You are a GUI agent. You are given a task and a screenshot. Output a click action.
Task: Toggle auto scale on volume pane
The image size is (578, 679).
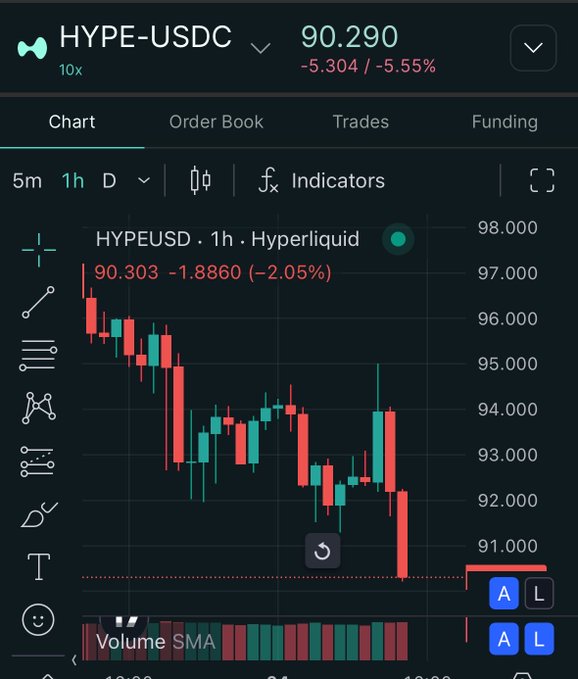504,639
